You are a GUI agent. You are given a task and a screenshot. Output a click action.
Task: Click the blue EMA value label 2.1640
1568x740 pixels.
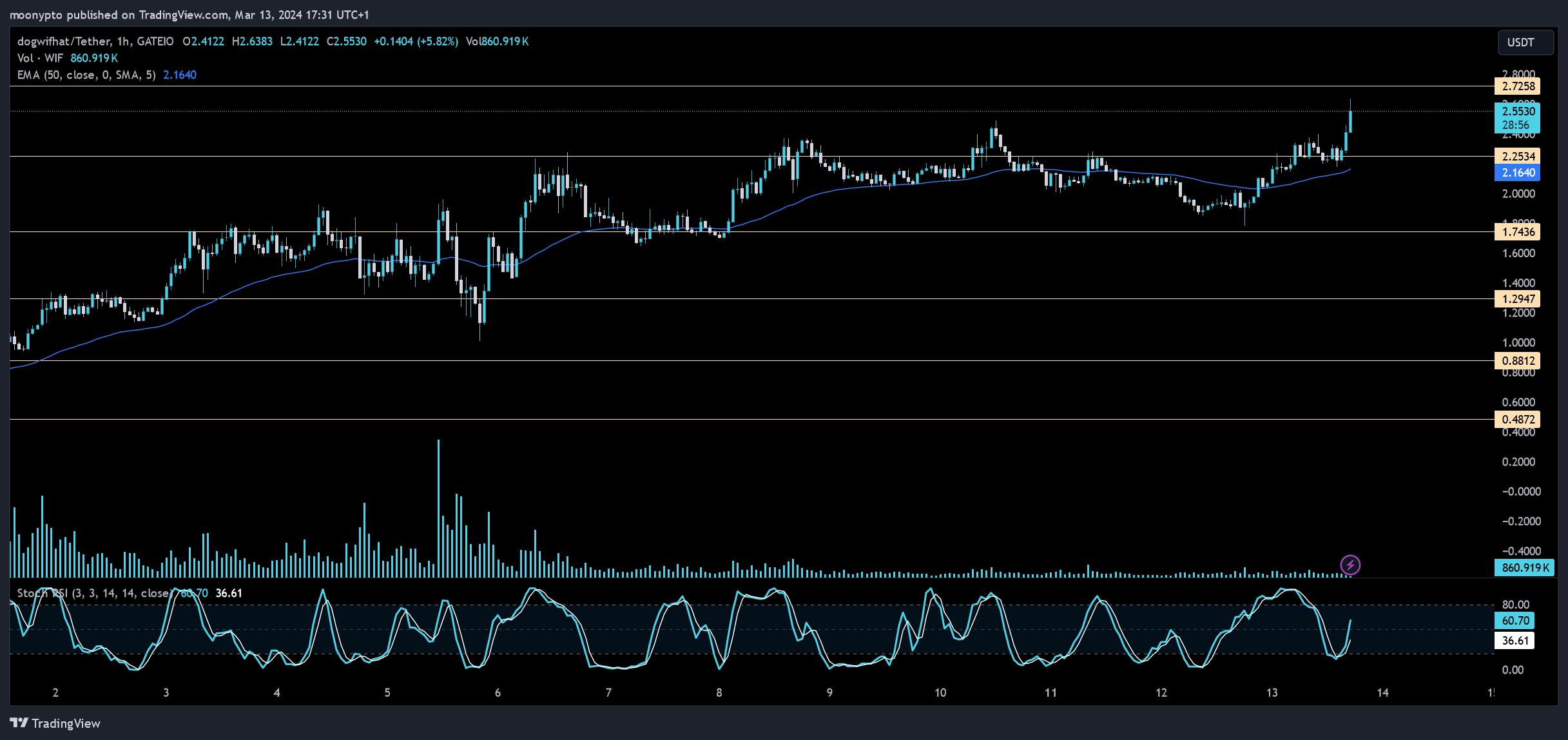tap(1517, 173)
